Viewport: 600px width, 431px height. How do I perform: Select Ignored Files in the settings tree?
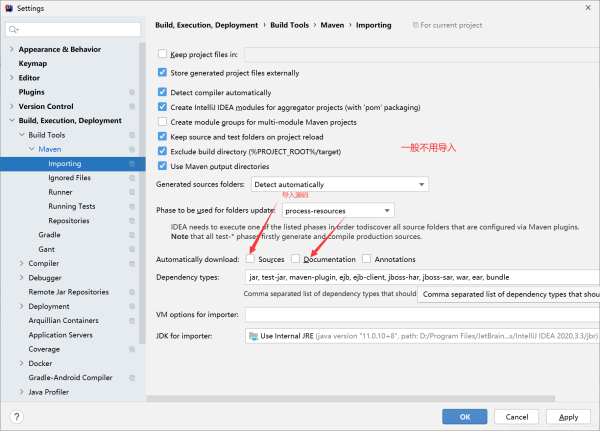[x=69, y=178]
